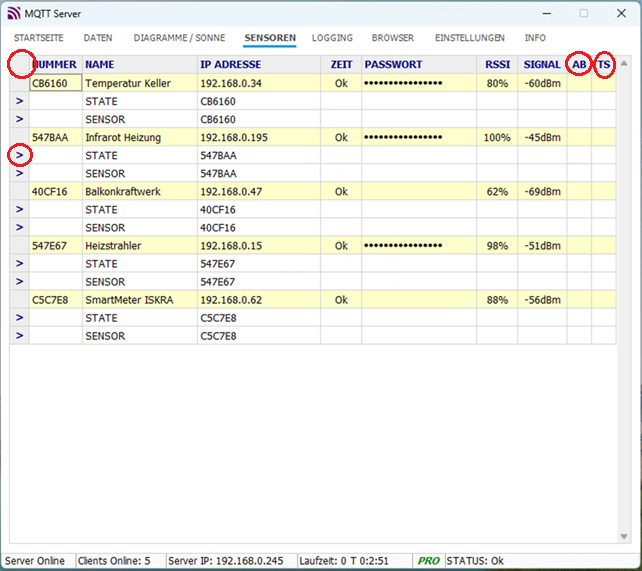The width and height of the screenshot is (642, 571).
Task: Click the TS column header
Action: [x=604, y=65]
